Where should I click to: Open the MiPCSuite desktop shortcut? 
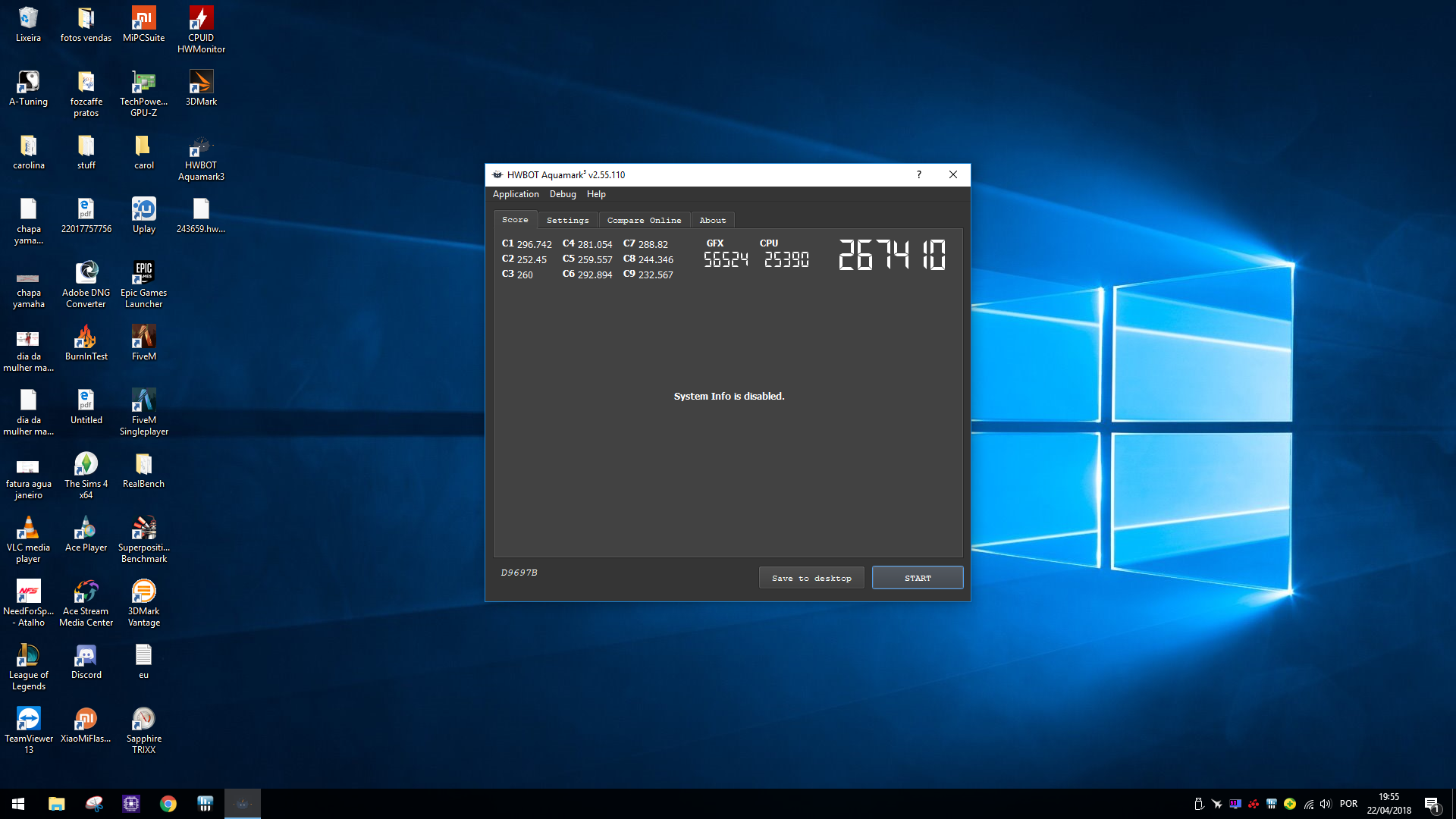pos(143,24)
